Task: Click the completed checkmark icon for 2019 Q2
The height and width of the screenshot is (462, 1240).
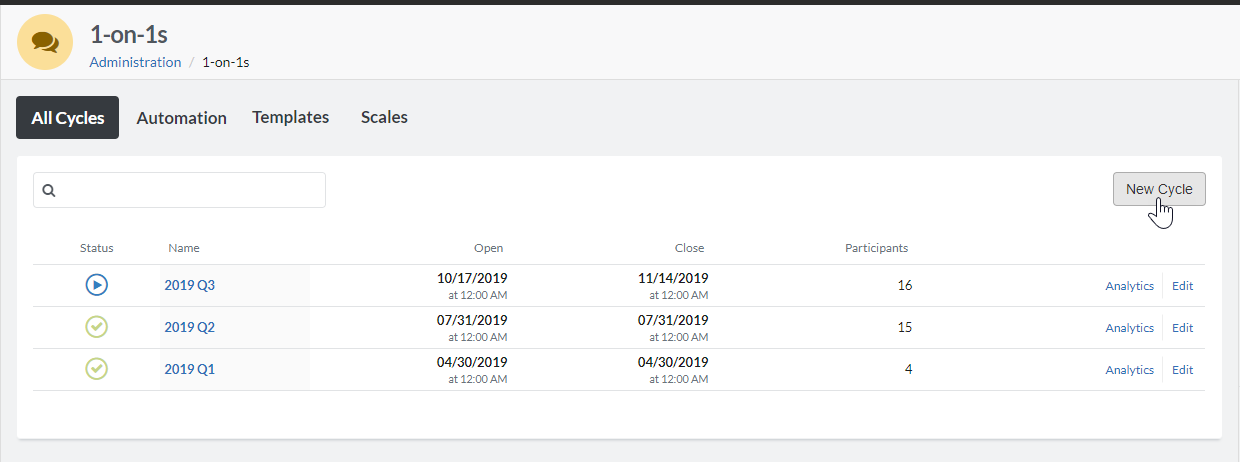Action: 96,327
